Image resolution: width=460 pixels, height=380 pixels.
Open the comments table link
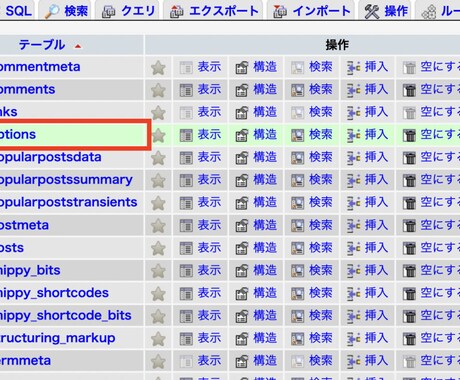pos(28,89)
